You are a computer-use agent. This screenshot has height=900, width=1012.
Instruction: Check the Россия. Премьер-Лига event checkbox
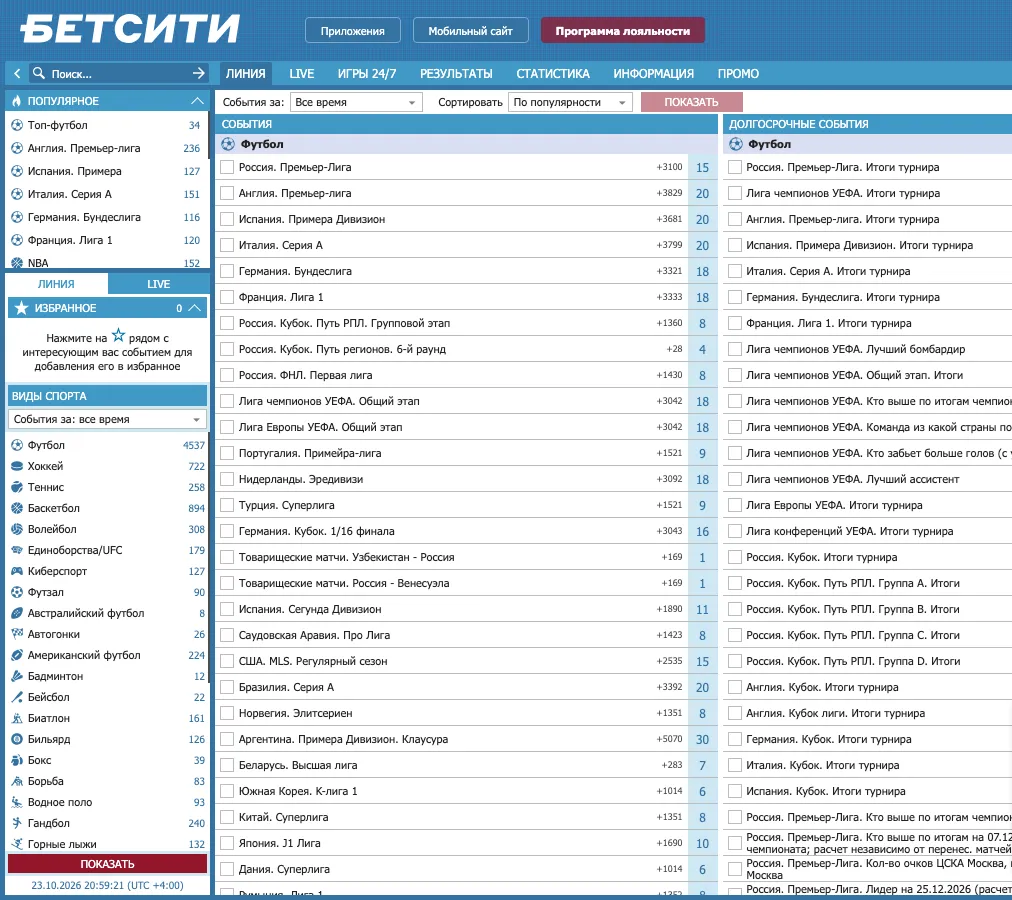[x=227, y=167]
